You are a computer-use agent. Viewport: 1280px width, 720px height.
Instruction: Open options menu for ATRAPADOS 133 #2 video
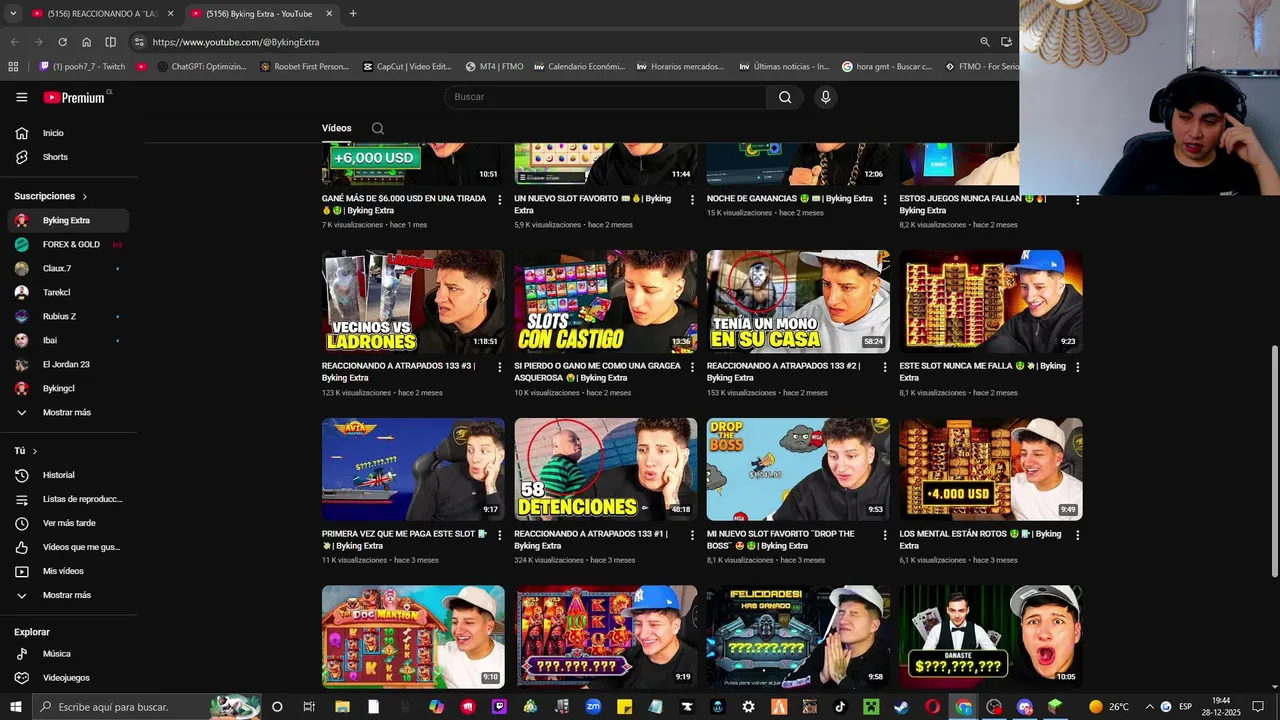click(x=885, y=367)
